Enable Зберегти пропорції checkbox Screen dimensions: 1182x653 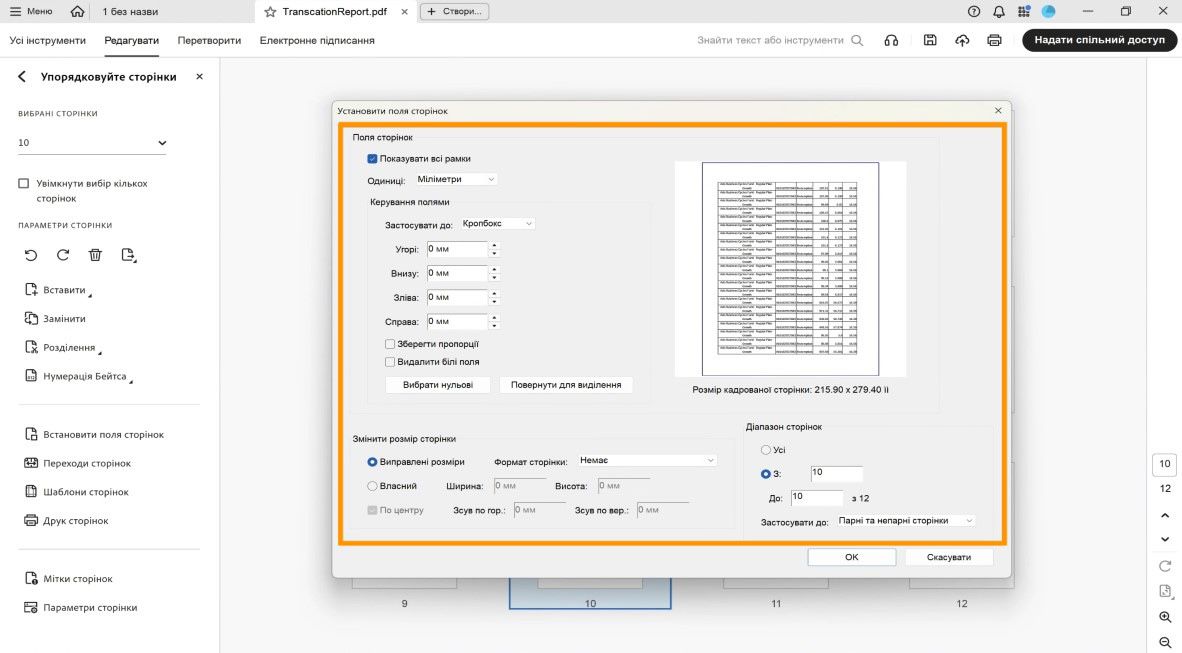[390, 344]
